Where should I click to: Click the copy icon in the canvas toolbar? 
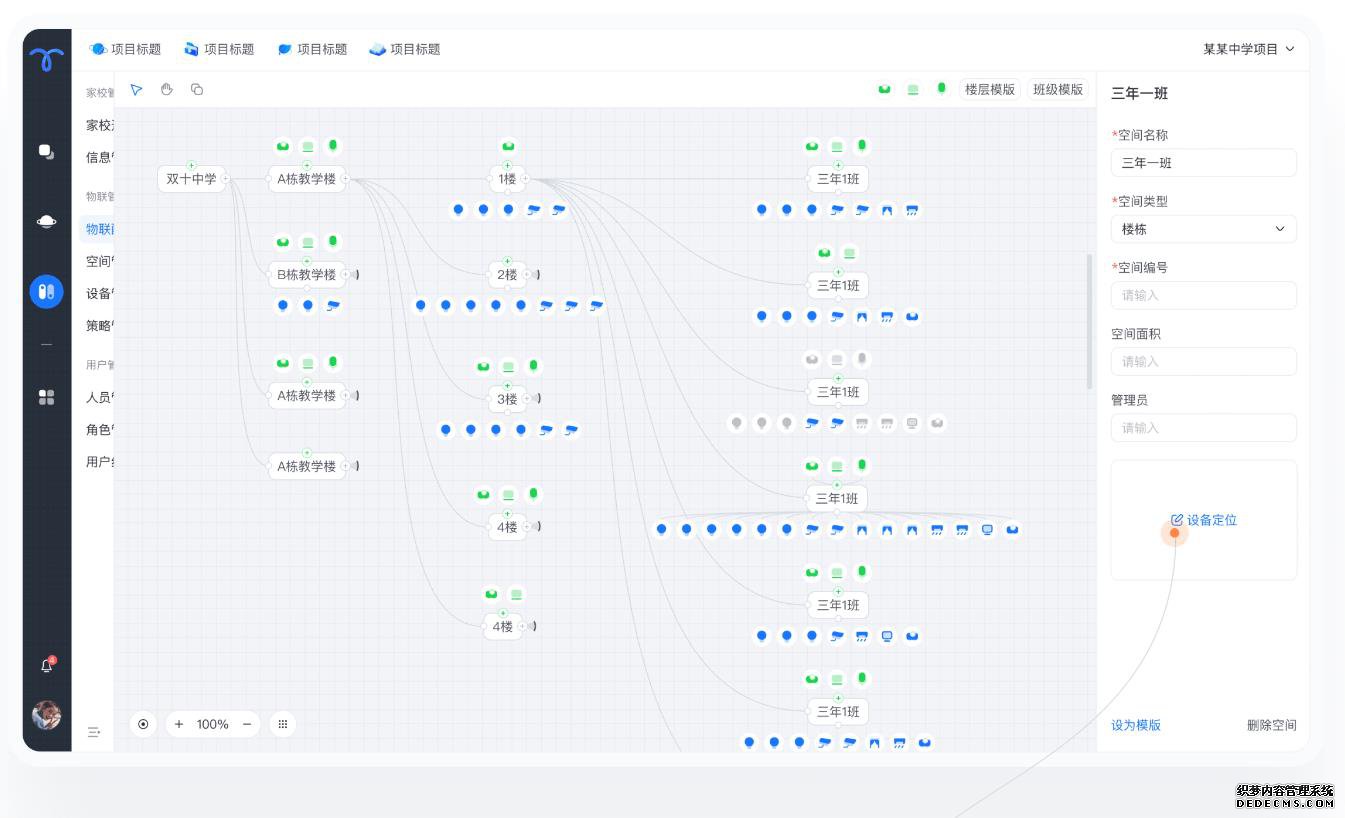[197, 90]
